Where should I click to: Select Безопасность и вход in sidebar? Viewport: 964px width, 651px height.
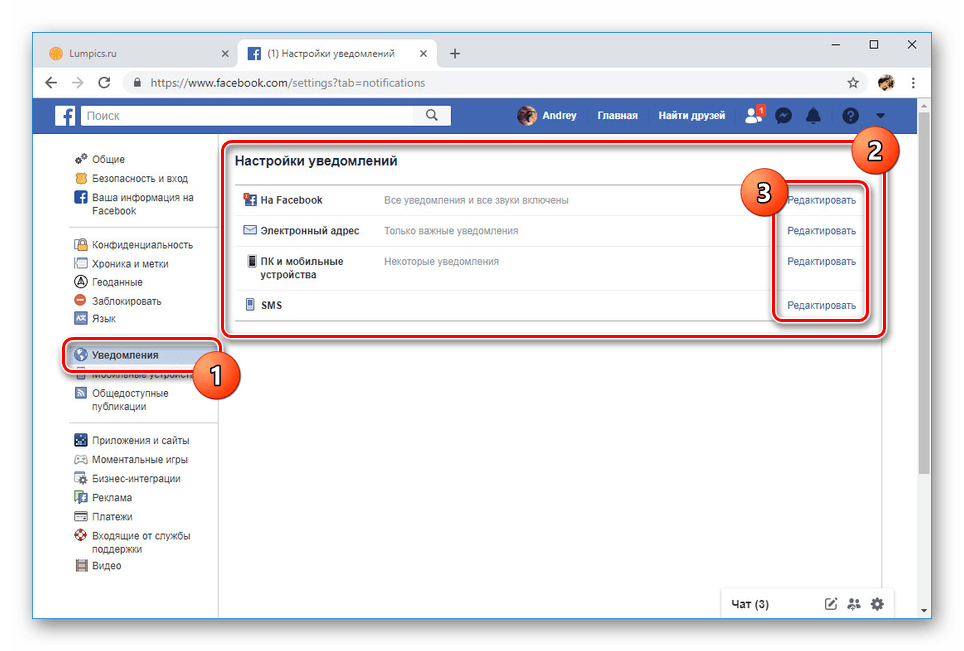pyautogui.click(x=139, y=178)
